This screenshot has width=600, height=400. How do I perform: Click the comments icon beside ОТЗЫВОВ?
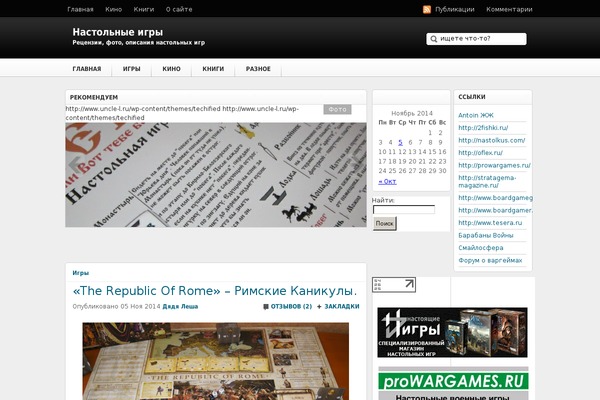266,307
